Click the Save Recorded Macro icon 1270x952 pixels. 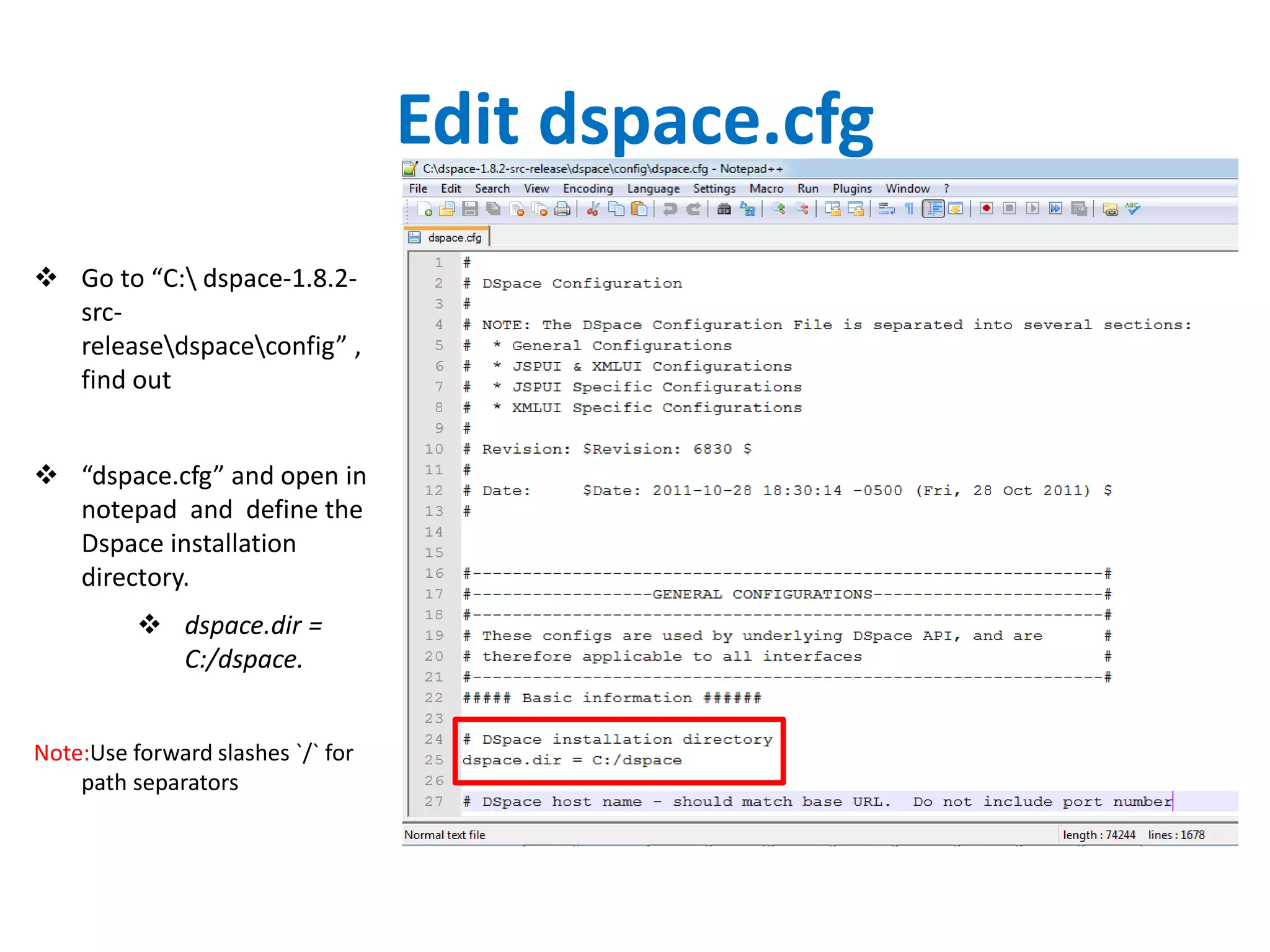coord(1079,209)
